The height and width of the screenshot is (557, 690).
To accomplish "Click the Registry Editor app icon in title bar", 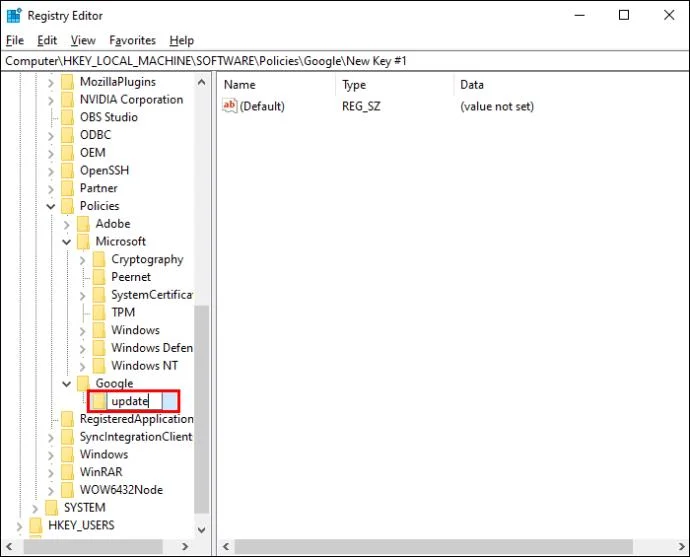I will [14, 15].
